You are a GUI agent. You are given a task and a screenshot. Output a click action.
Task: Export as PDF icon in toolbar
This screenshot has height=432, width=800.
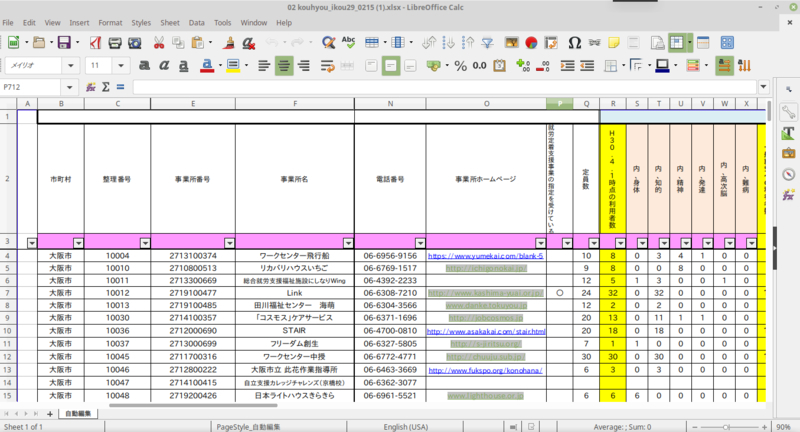pyautogui.click(x=95, y=43)
